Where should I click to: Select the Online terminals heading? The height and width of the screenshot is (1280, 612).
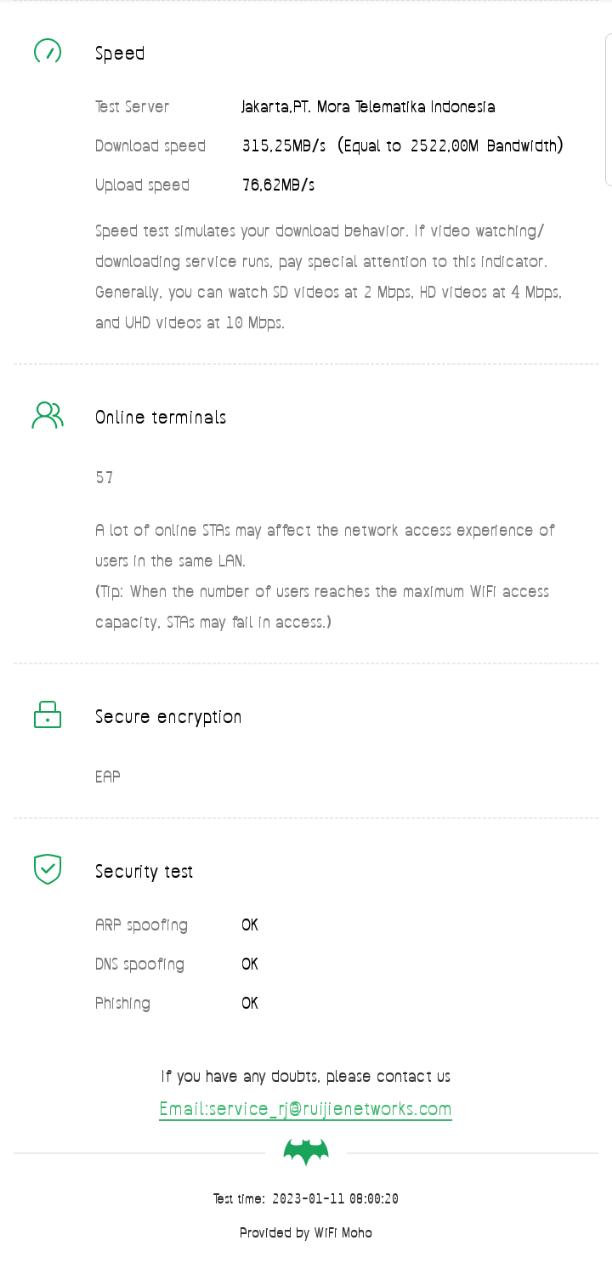(160, 417)
